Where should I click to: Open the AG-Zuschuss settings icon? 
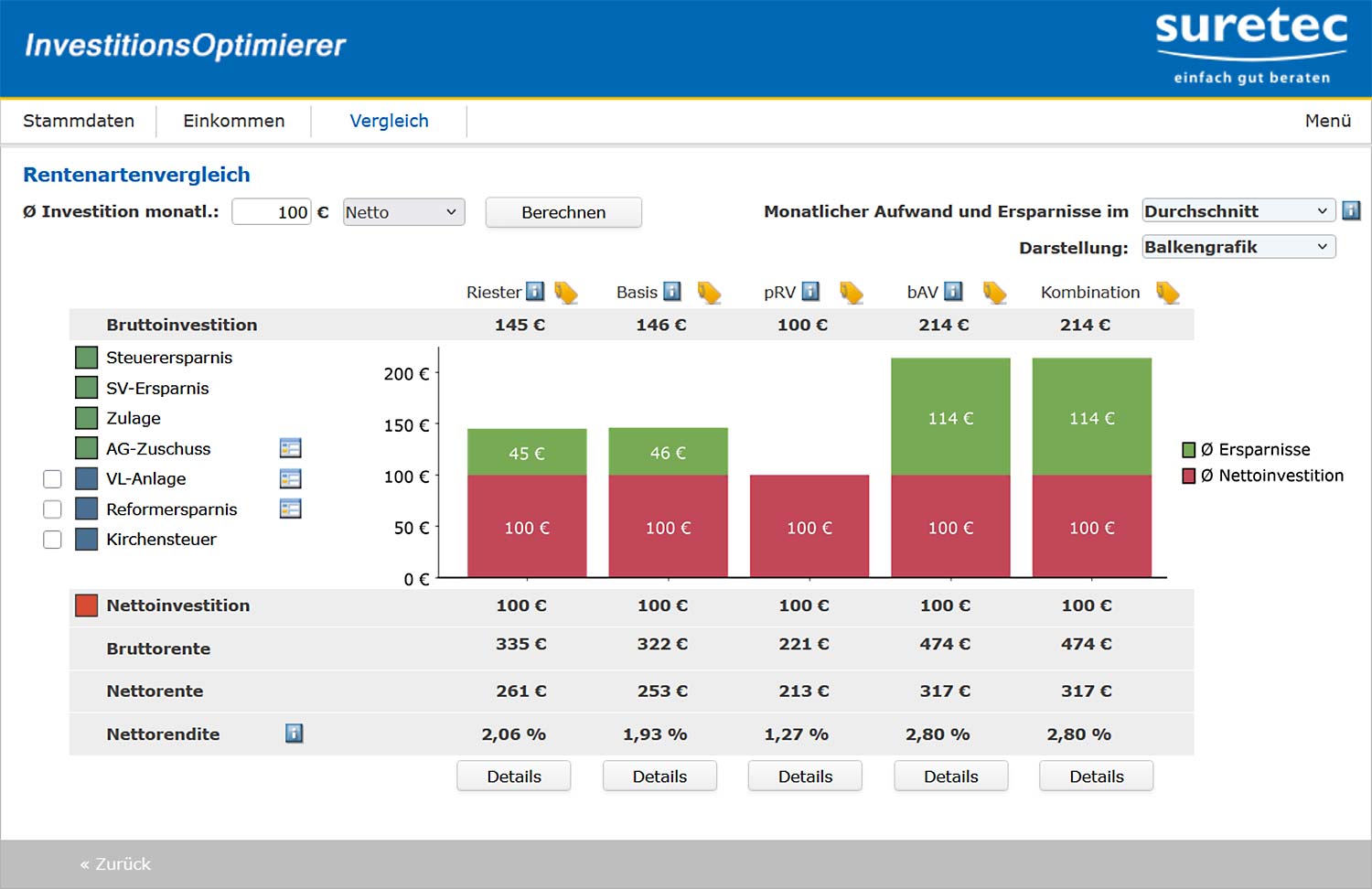[x=290, y=448]
